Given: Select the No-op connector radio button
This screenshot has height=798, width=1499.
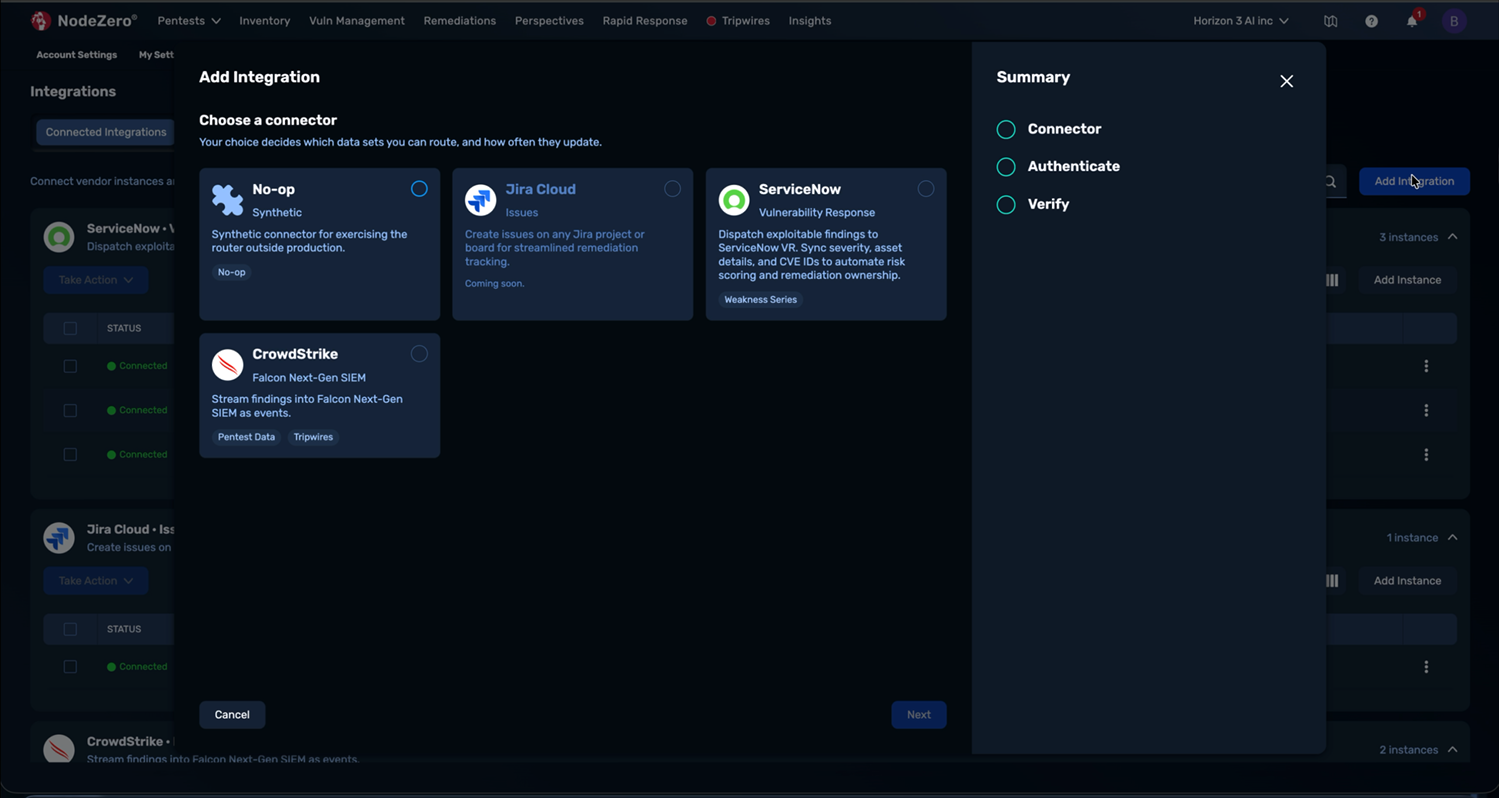Looking at the screenshot, I should point(419,189).
